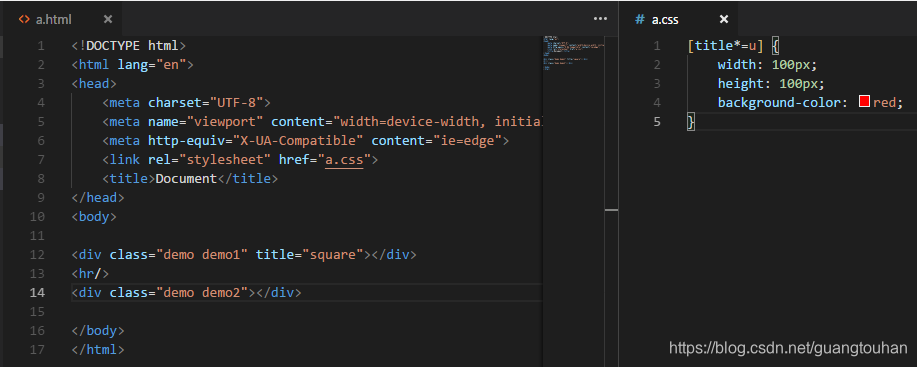
Task: Click the http-equiv="X-UA-Compatible" meta line
Action: pos(305,141)
